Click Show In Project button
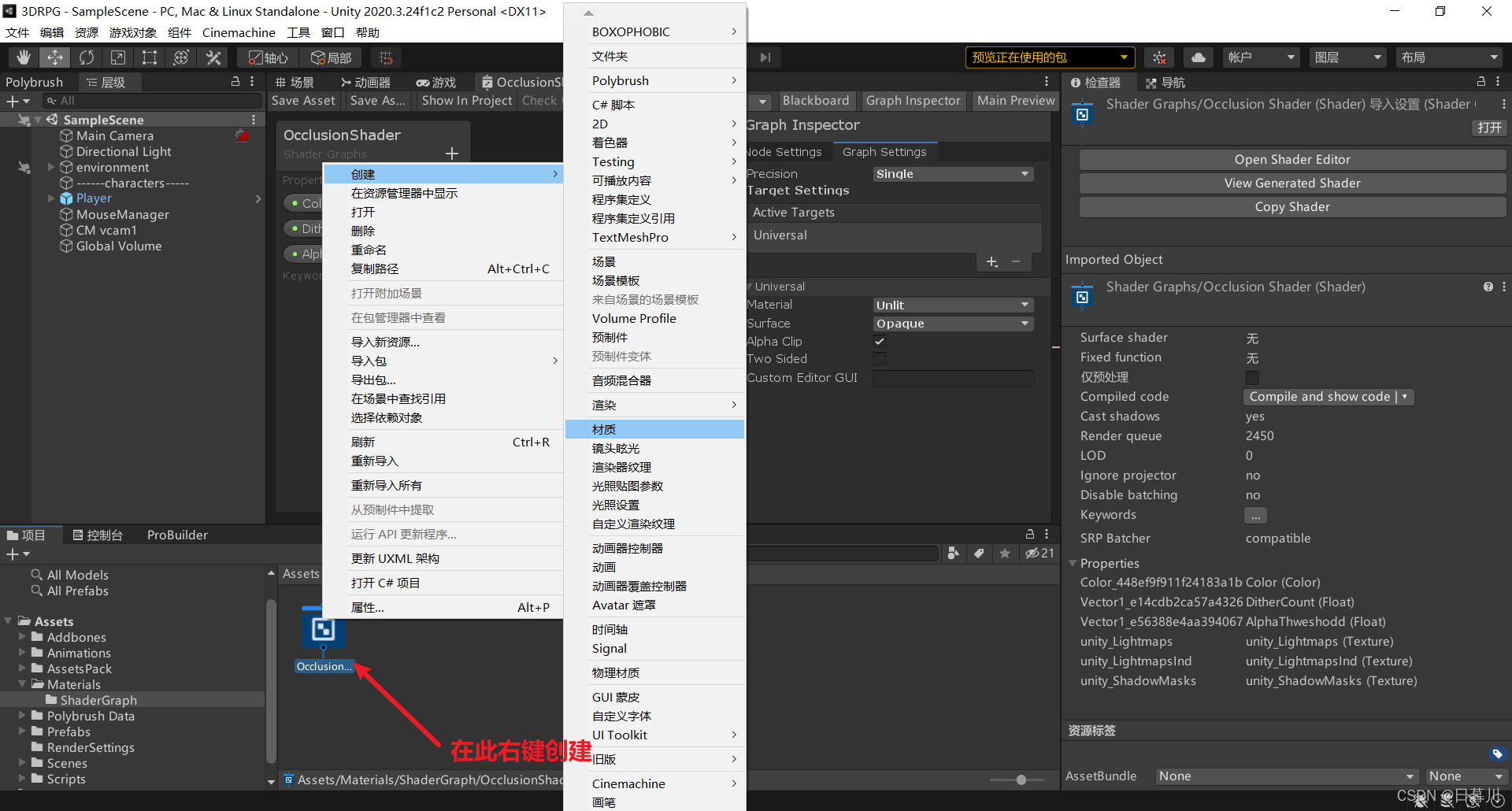1512x811 pixels. [467, 101]
